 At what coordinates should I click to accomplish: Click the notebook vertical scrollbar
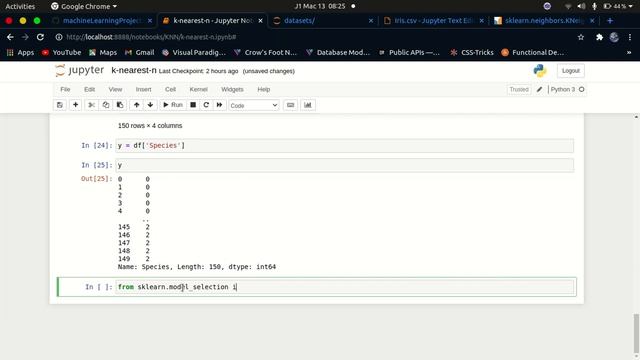tap(636, 334)
